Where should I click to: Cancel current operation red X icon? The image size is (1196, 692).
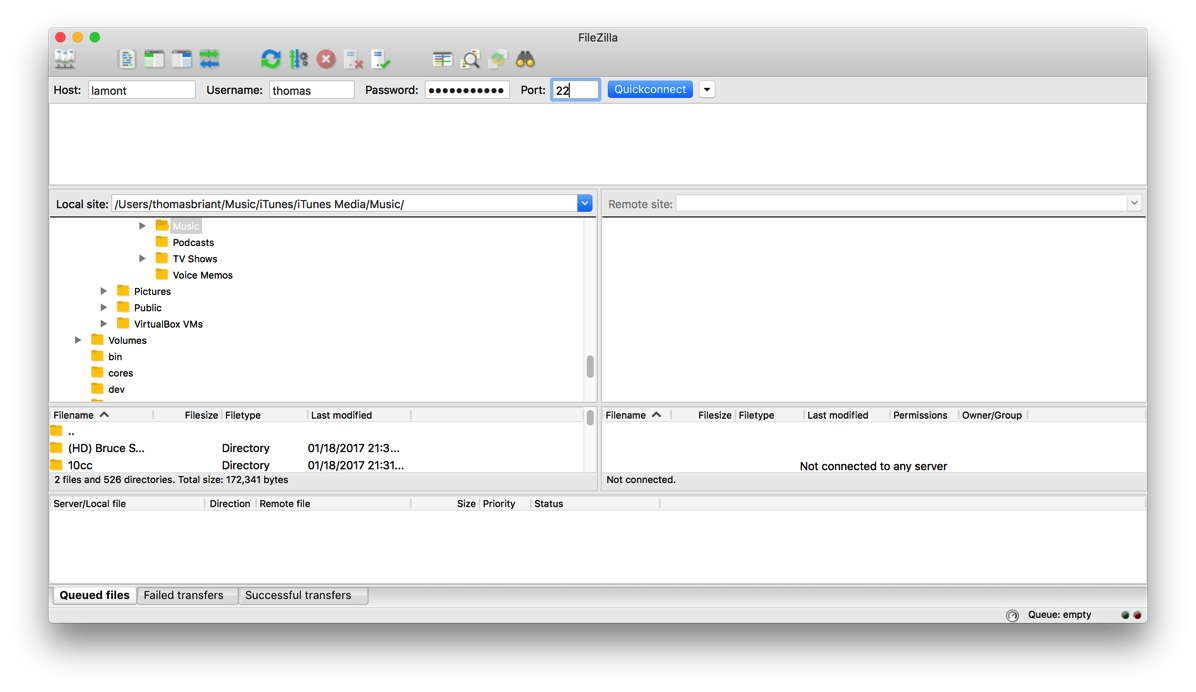(x=326, y=59)
